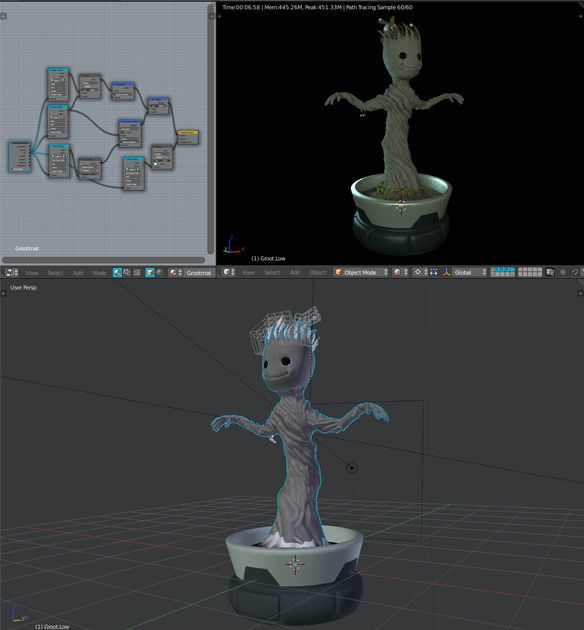The image size is (584, 630).
Task: Toggle the 3D manipulator axes icon
Action: pos(446,272)
